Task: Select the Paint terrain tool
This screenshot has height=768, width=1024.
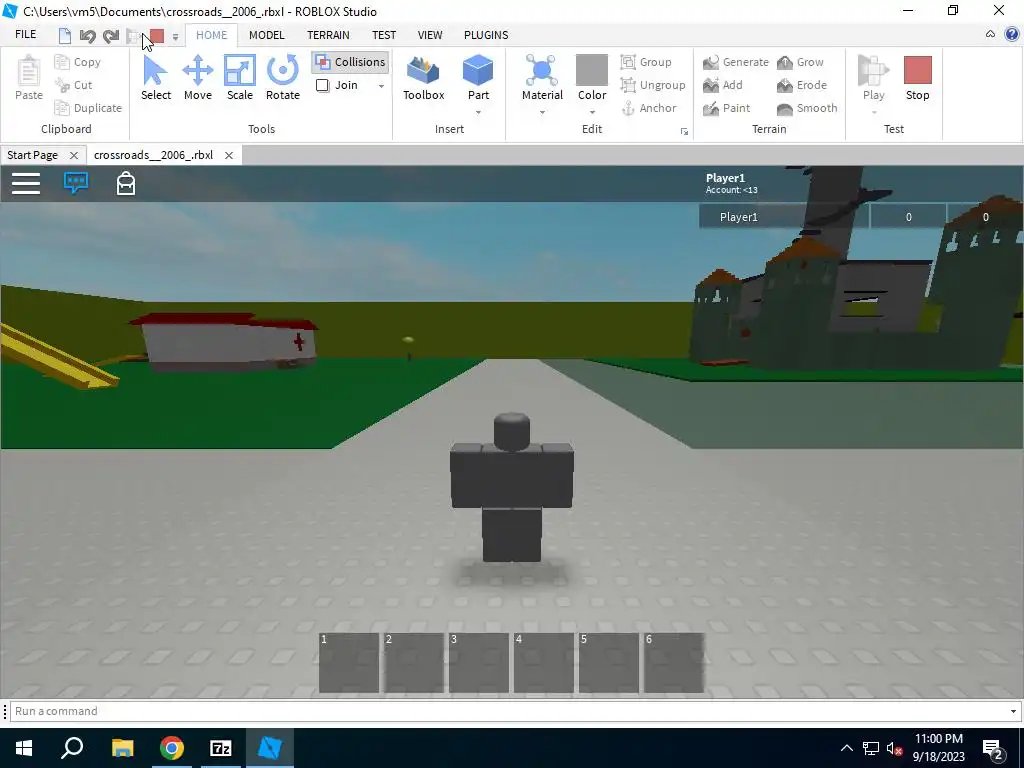Action: [727, 108]
